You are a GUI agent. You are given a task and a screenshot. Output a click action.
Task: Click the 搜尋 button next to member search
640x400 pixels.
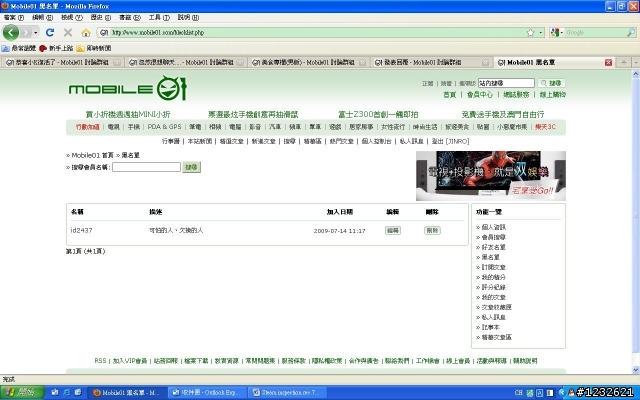[x=191, y=167]
